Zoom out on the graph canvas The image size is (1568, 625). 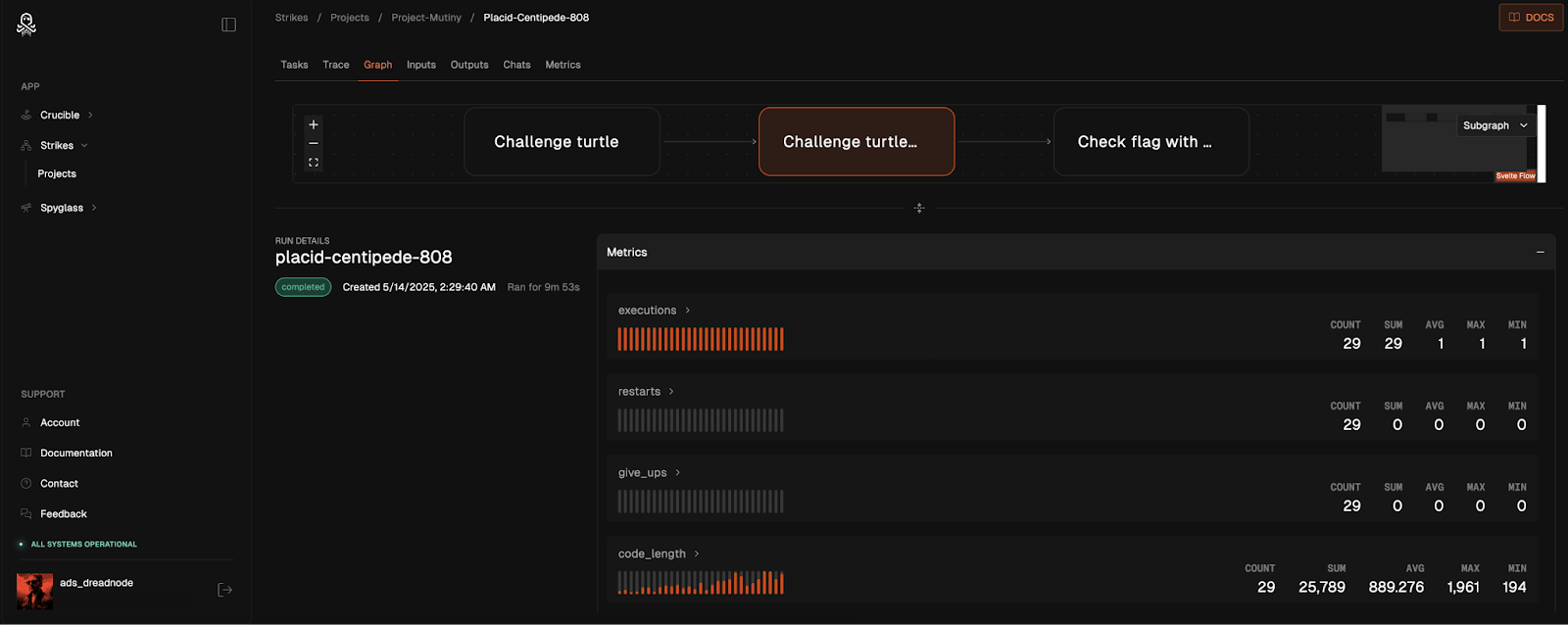[314, 143]
